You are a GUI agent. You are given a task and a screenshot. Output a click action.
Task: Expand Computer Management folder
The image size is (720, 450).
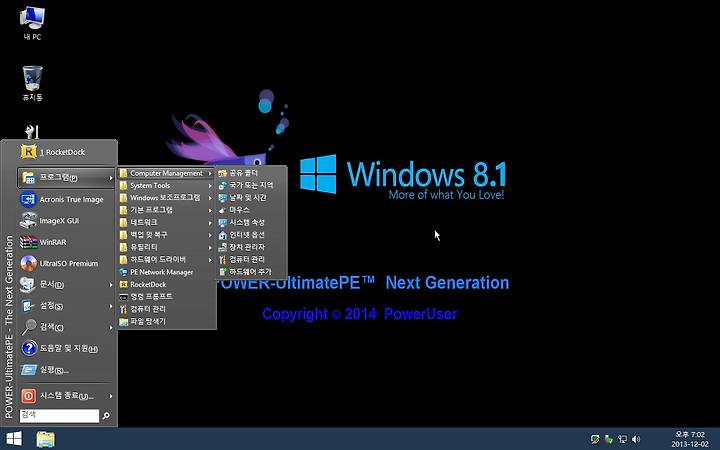166,173
